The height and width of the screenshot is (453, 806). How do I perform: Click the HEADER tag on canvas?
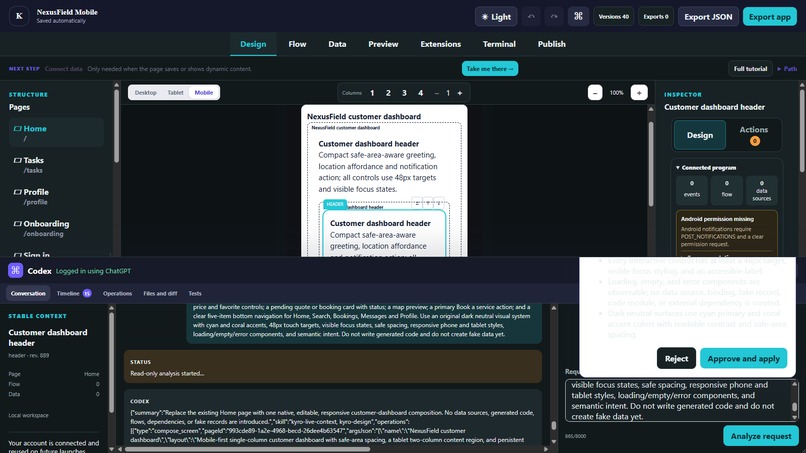click(x=335, y=204)
